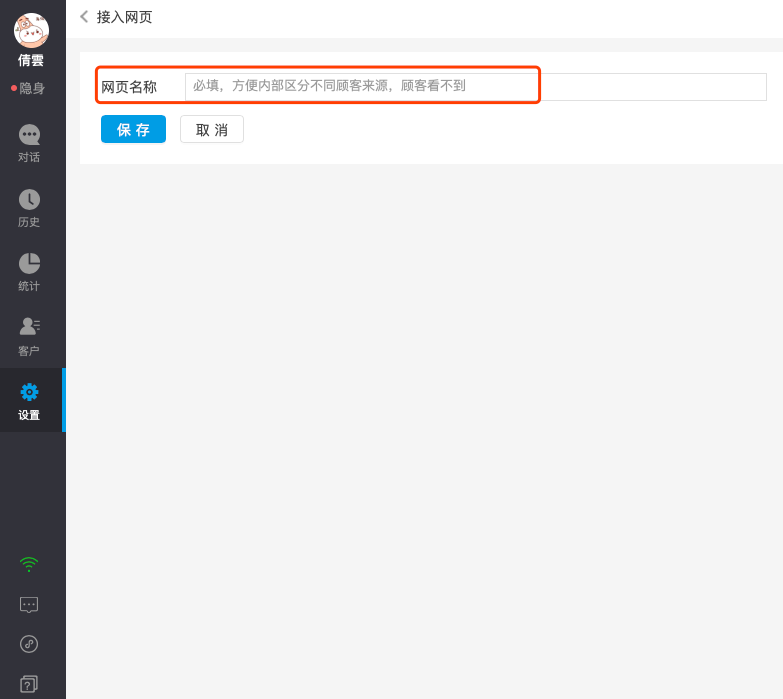Click the blue 保存 button
This screenshot has height=699, width=783.
point(133,129)
